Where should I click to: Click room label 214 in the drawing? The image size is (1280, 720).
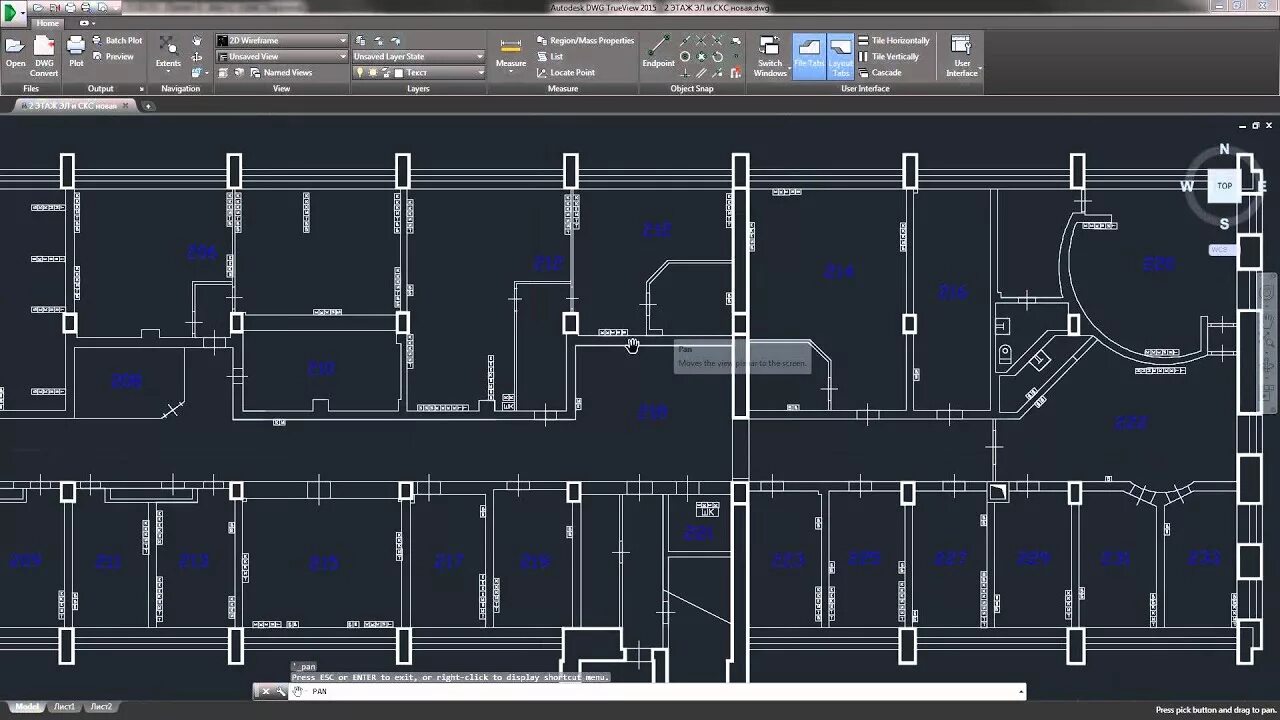[x=839, y=271]
